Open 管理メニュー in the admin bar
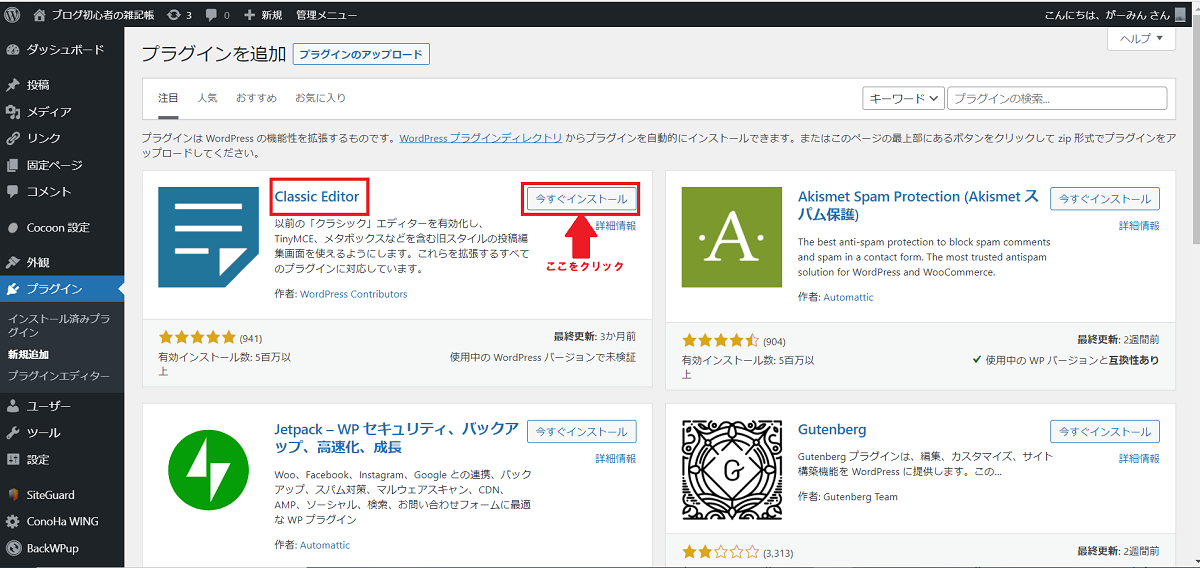 (x=326, y=16)
